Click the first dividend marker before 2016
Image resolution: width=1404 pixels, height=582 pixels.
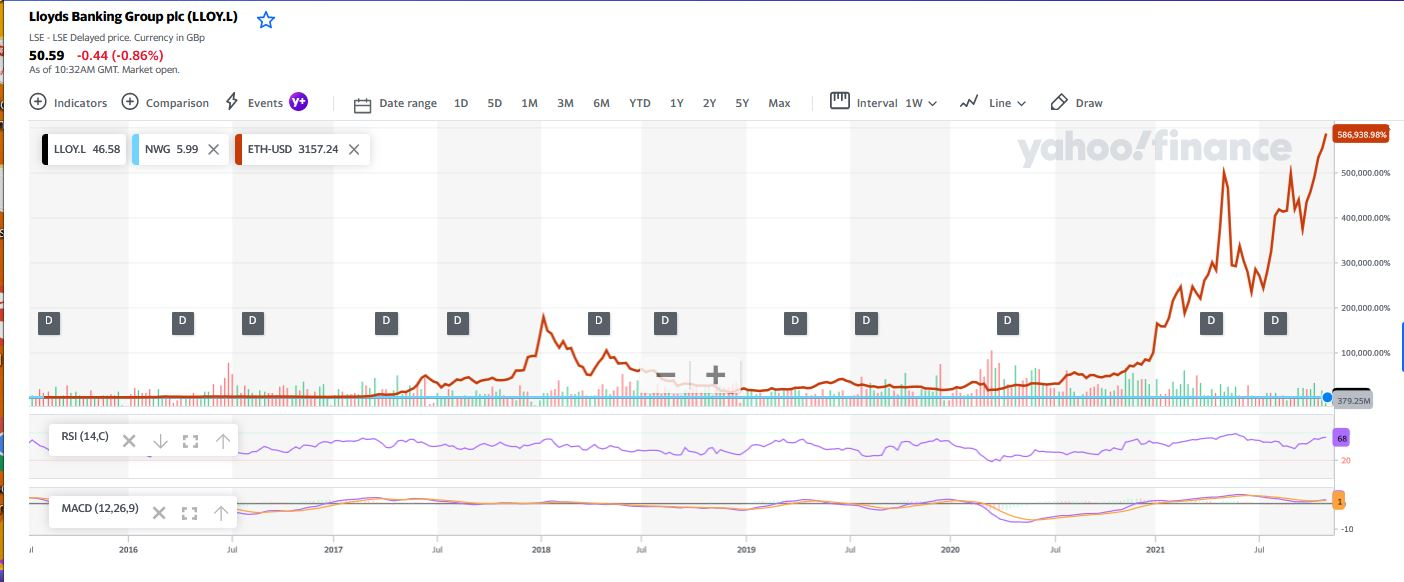[49, 321]
